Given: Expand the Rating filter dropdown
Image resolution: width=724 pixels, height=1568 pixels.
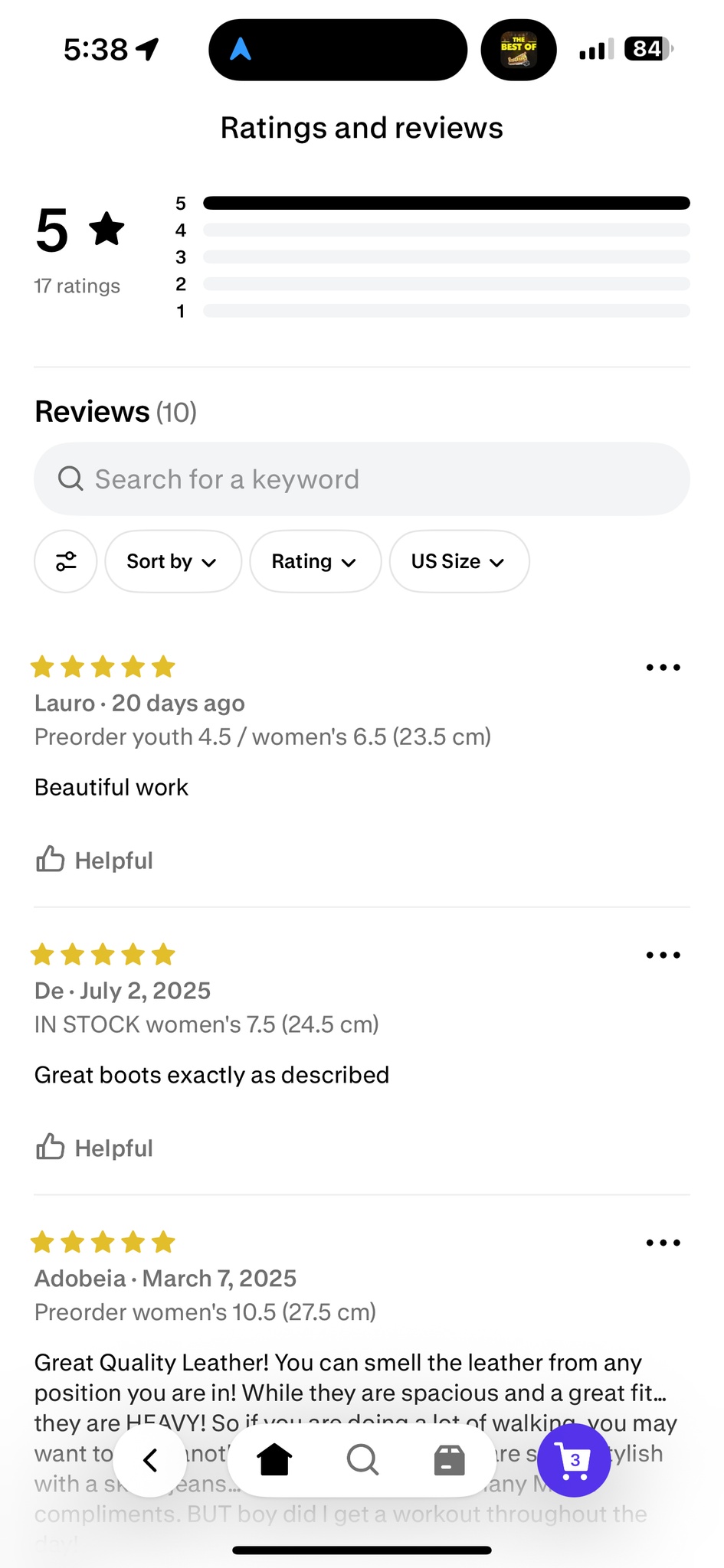Looking at the screenshot, I should tap(315, 561).
